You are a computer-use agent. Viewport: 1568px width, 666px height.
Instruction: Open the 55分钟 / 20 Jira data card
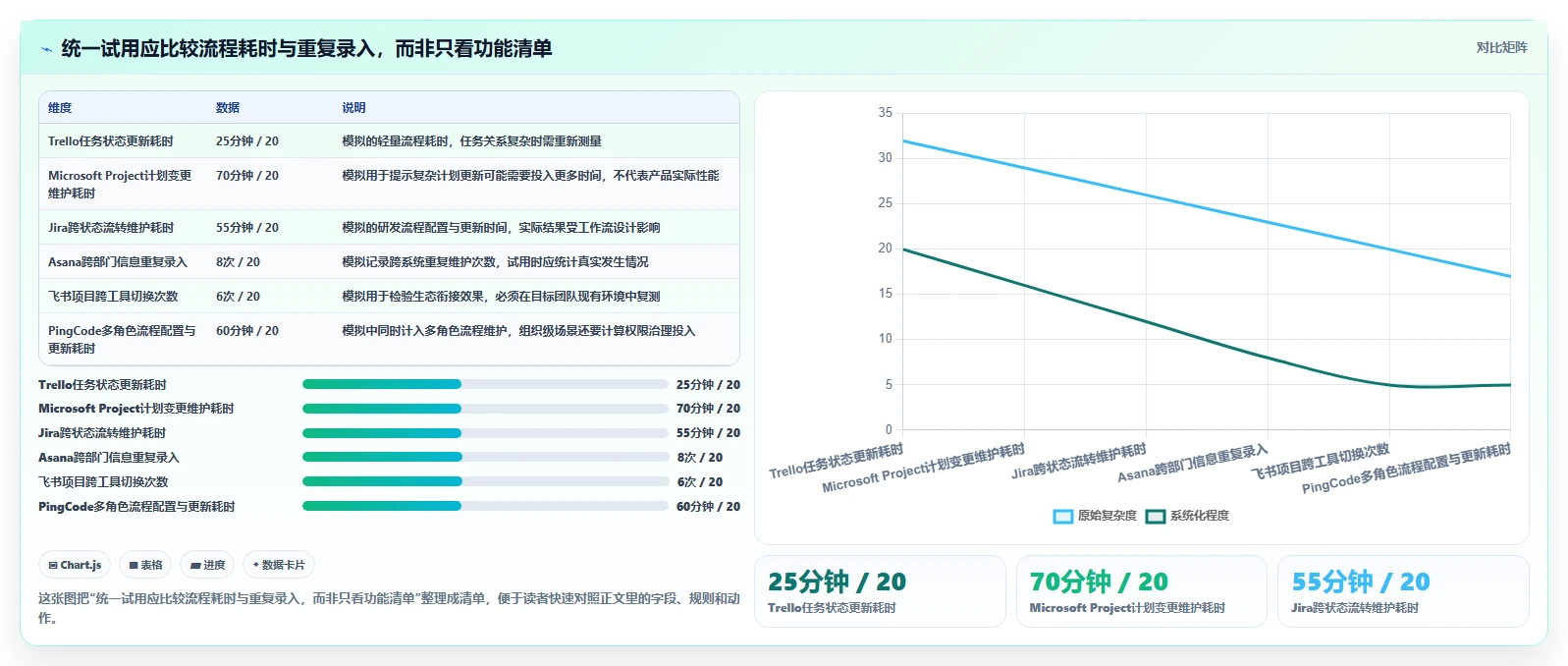[1403, 591]
